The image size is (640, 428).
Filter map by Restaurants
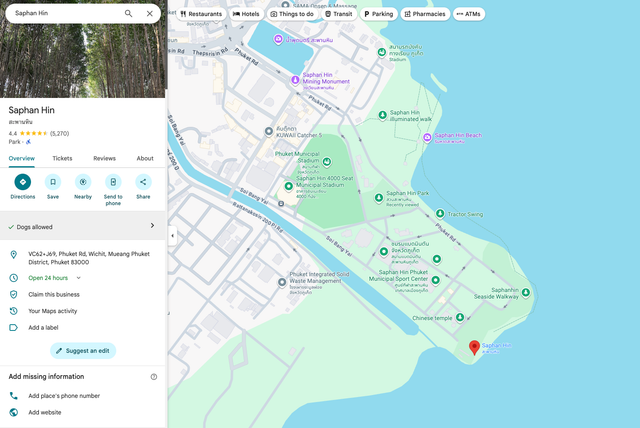click(x=201, y=14)
